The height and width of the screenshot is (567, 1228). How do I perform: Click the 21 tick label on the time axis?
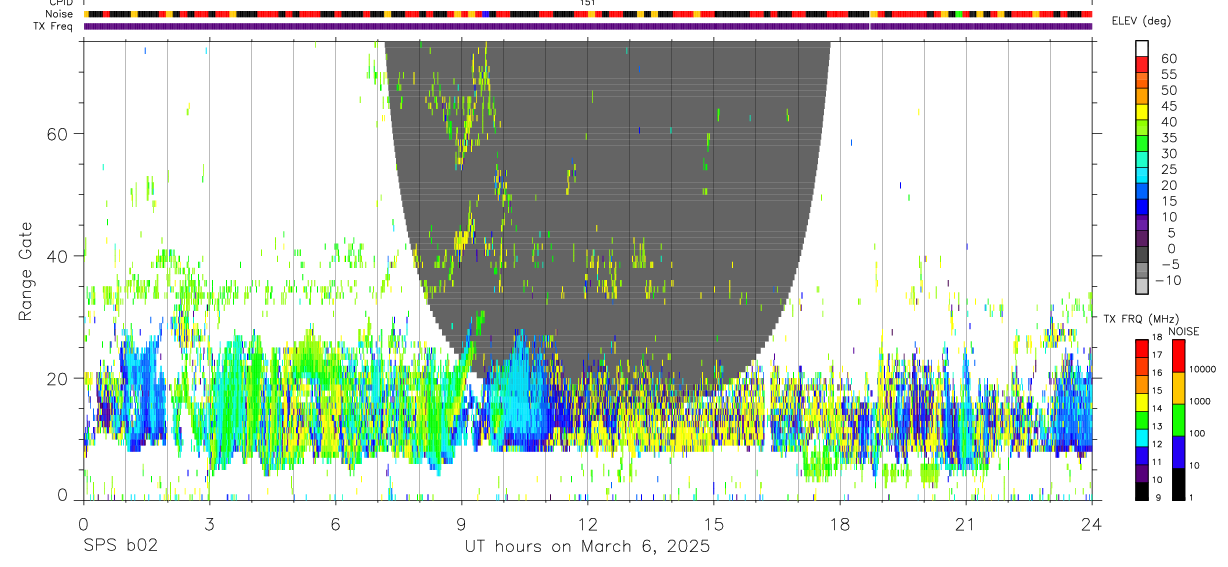[x=965, y=525]
